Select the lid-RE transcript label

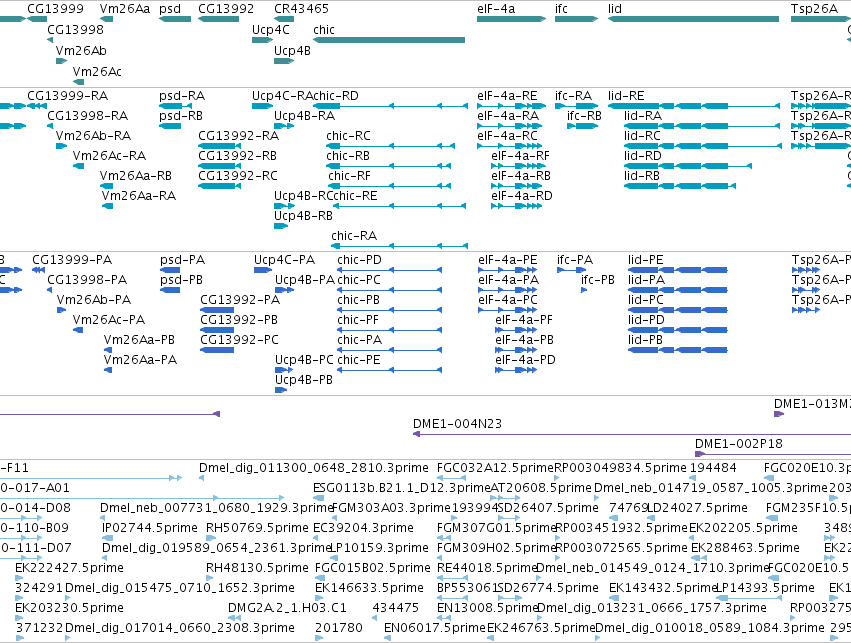pyautogui.click(x=626, y=96)
